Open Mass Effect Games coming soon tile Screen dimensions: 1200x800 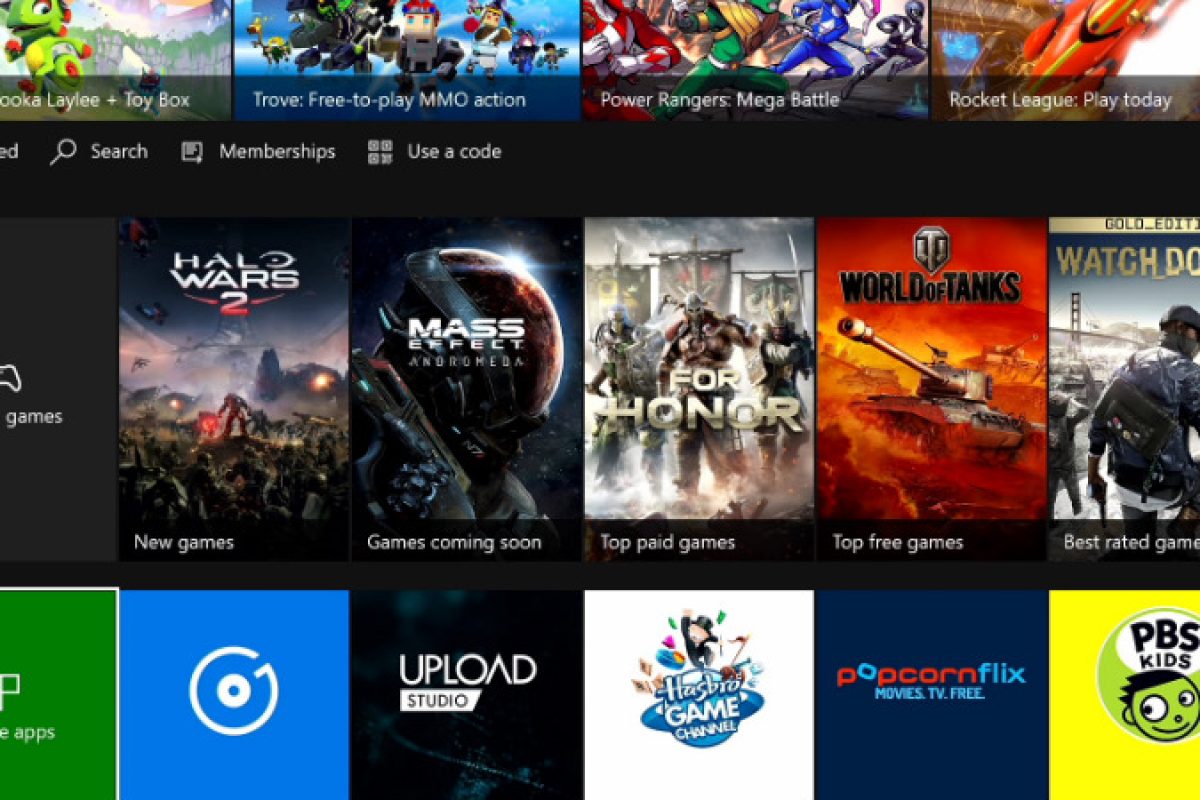coord(467,388)
